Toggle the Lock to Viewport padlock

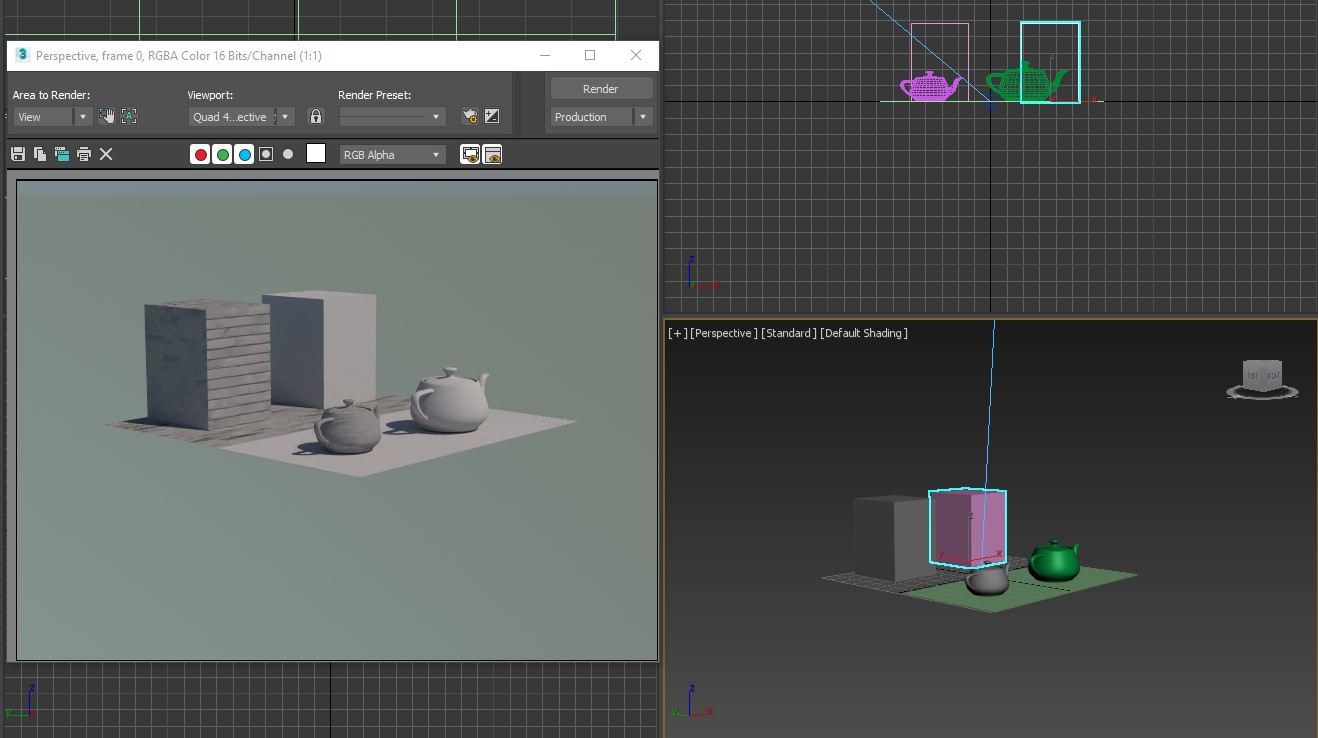(316, 117)
